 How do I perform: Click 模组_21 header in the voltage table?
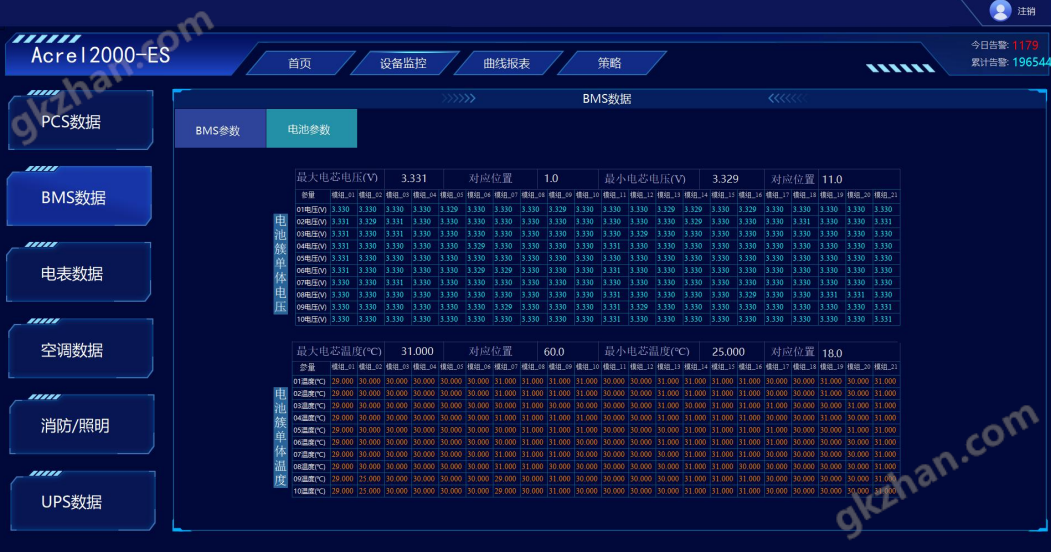(x=885, y=195)
